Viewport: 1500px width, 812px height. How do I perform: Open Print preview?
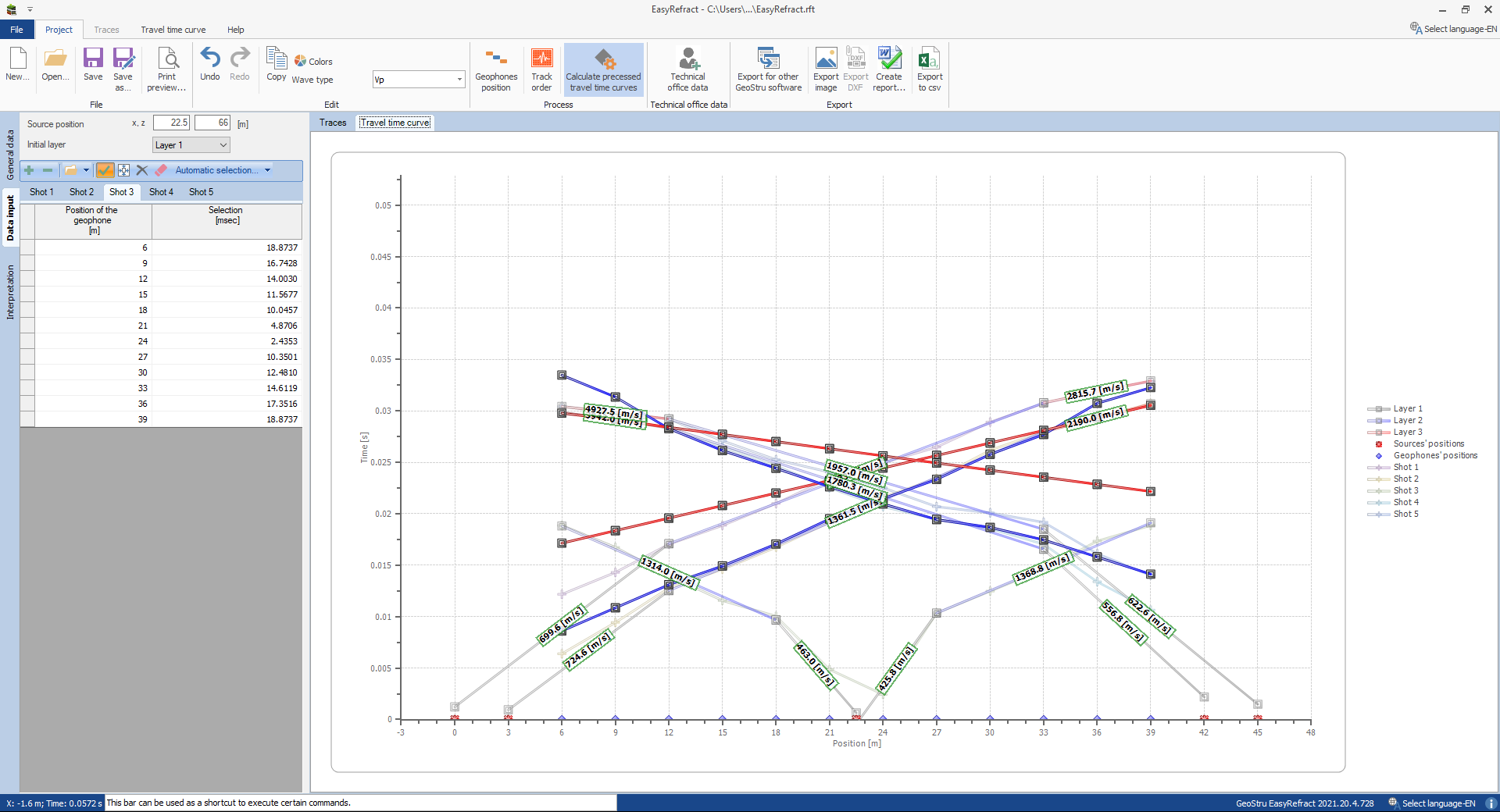coord(166,69)
